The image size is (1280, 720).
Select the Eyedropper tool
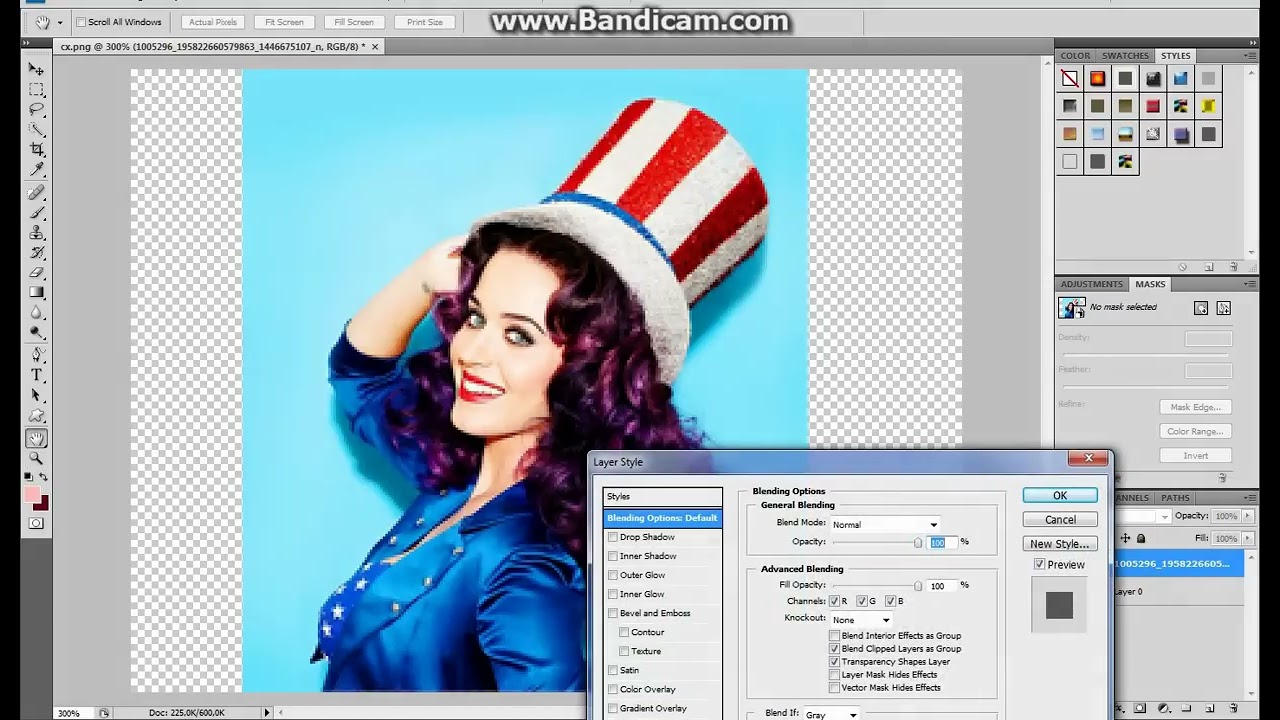36,170
